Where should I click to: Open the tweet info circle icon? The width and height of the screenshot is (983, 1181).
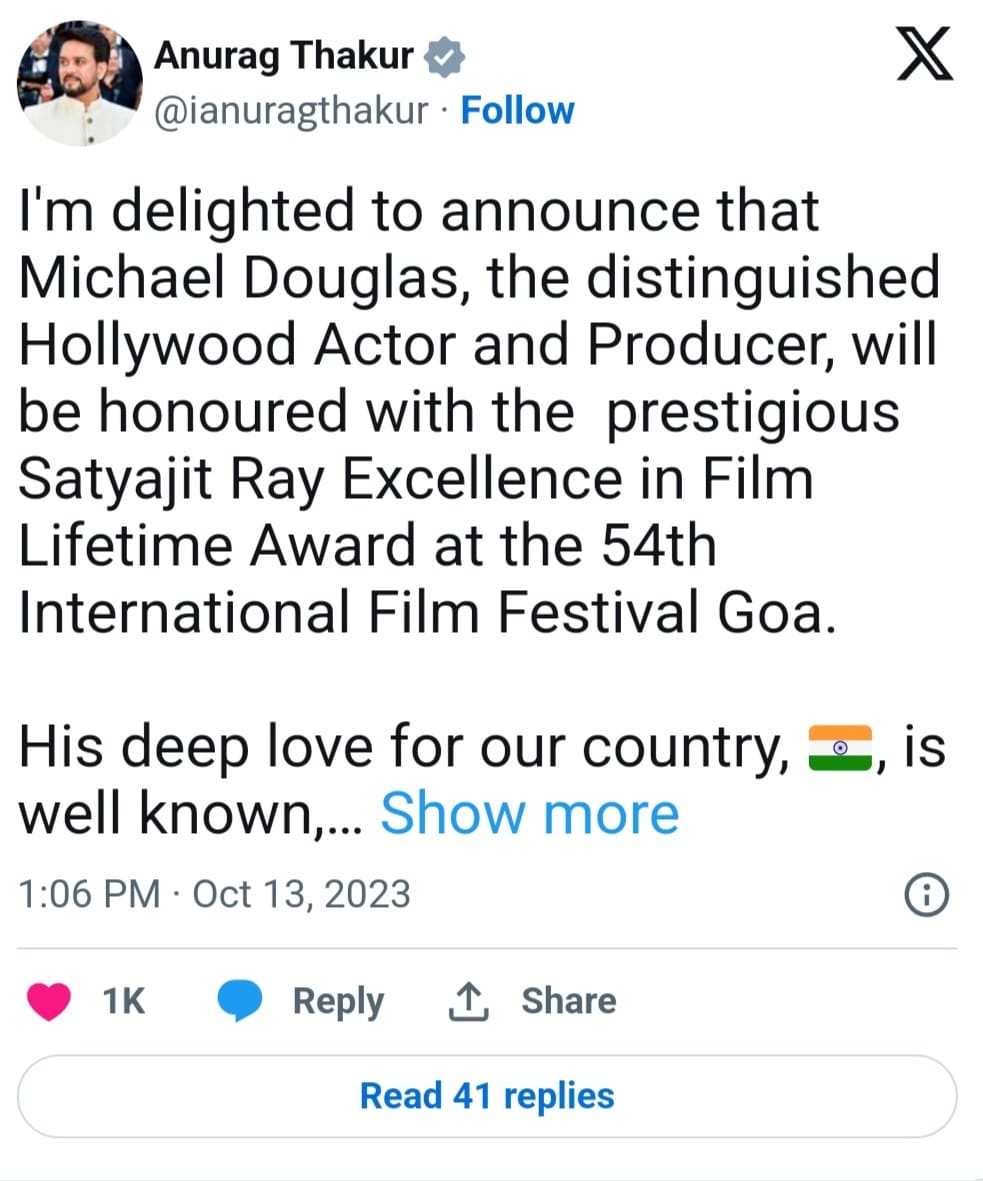pyautogui.click(x=926, y=894)
